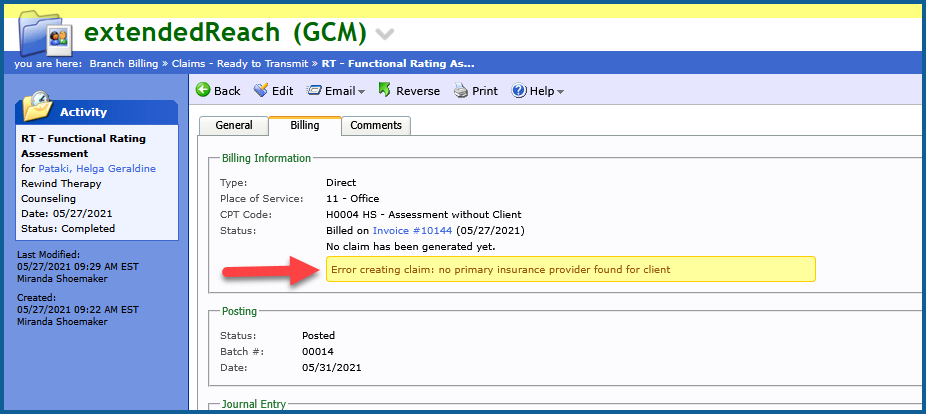Open client Pataki, Helga Geraldine link

[97, 168]
